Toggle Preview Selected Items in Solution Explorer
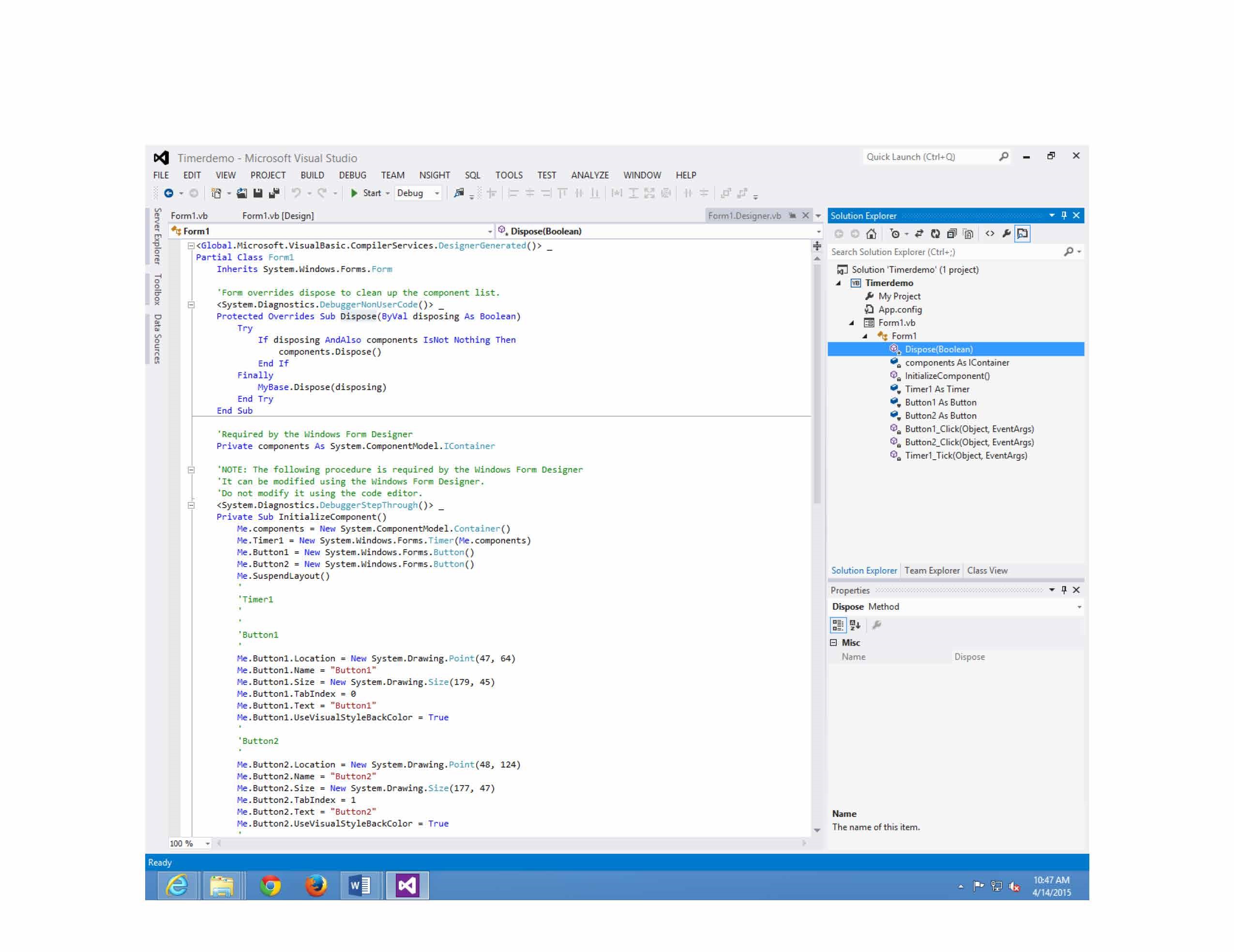Screen dimensions: 1234x952 click(x=1022, y=234)
